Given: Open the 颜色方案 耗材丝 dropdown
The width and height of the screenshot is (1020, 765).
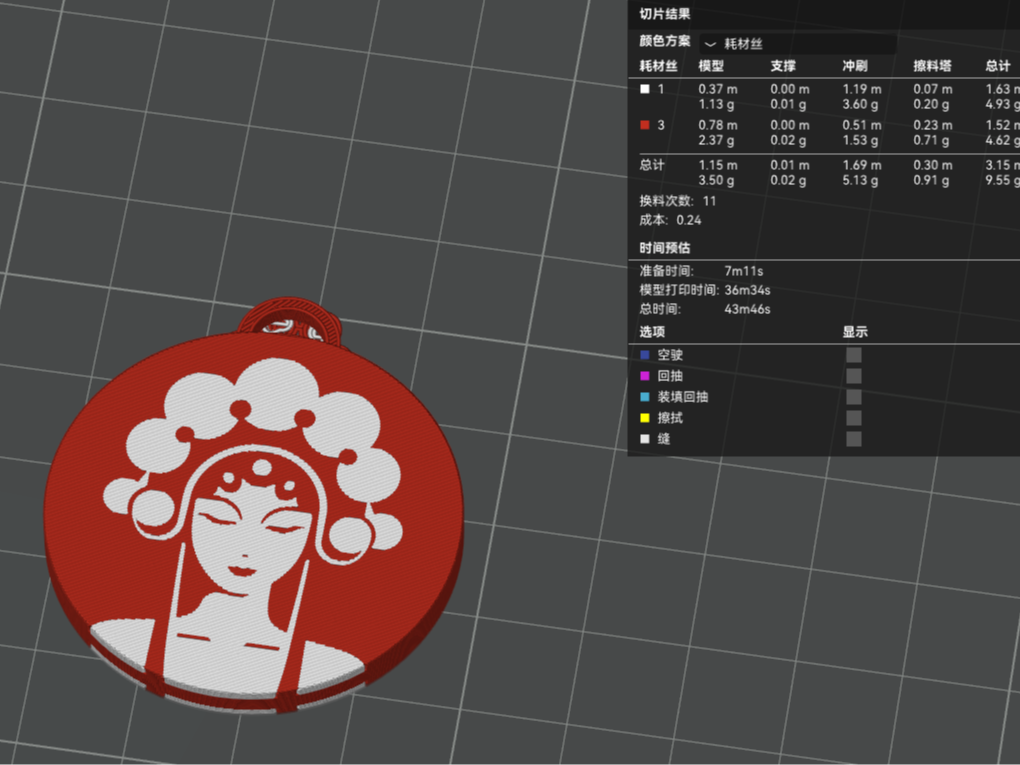Looking at the screenshot, I should point(798,44).
